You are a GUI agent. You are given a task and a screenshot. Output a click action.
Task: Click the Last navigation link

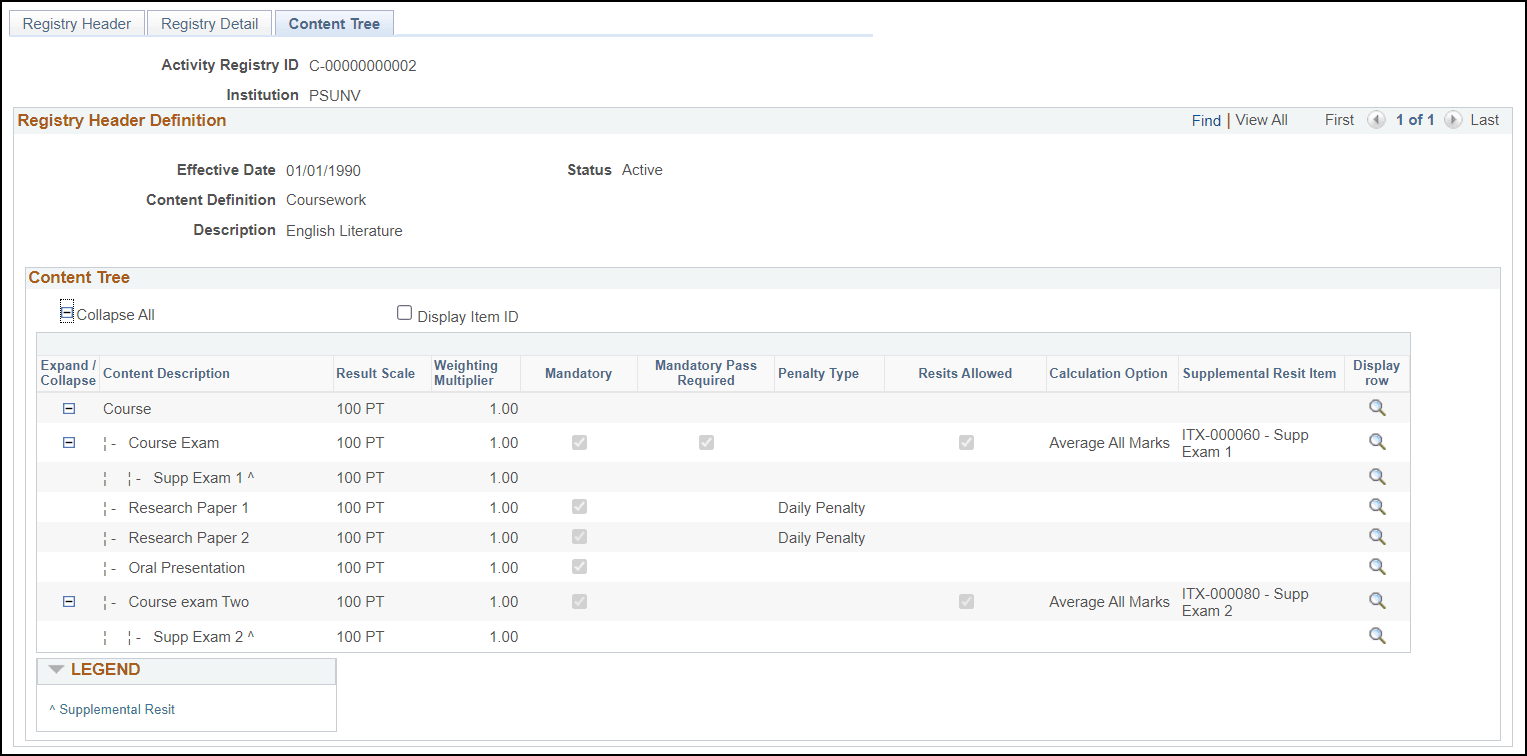pos(1484,120)
